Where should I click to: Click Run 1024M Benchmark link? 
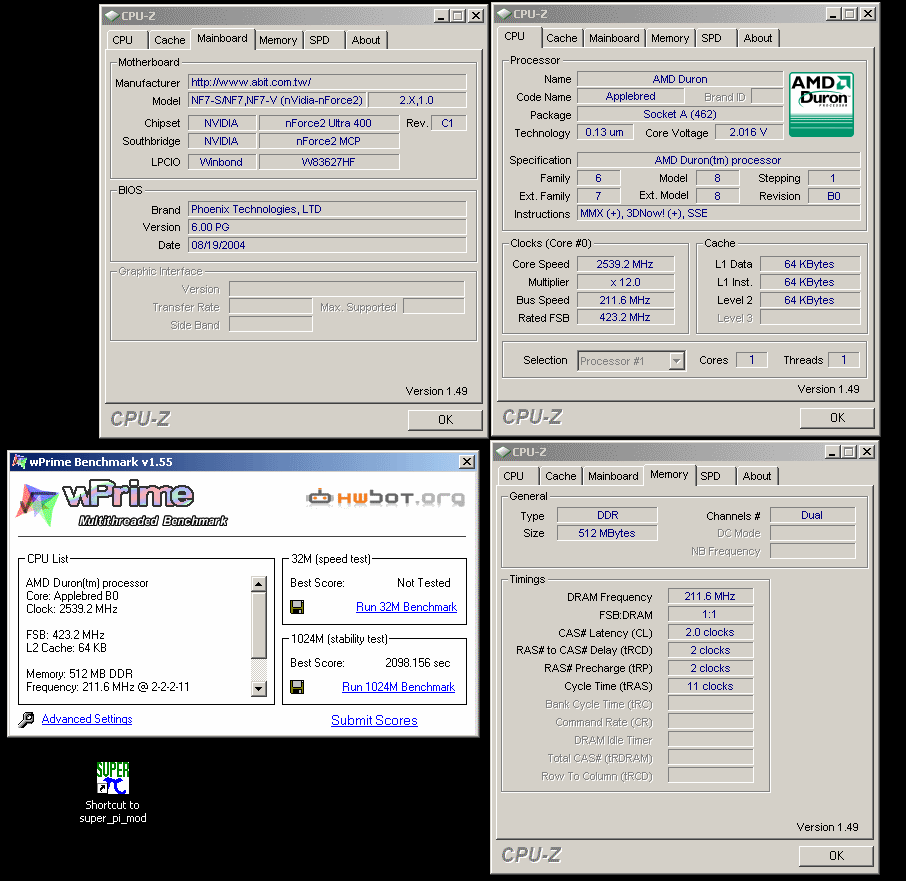click(x=398, y=687)
